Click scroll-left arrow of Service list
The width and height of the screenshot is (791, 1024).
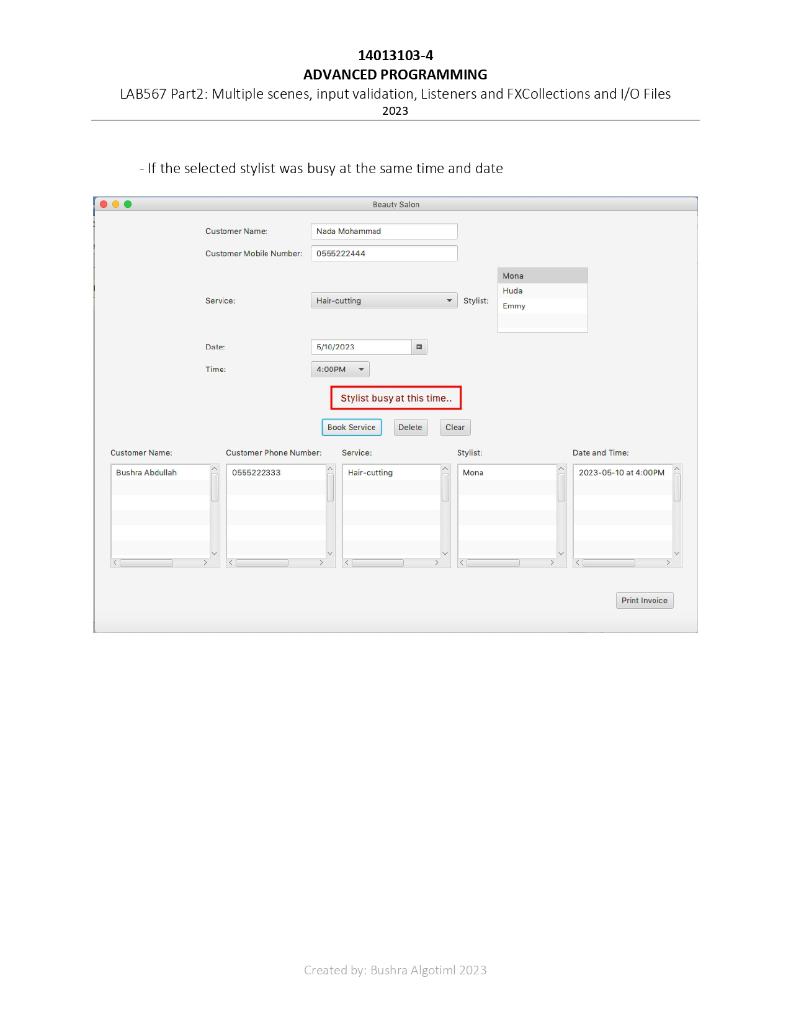(x=347, y=562)
